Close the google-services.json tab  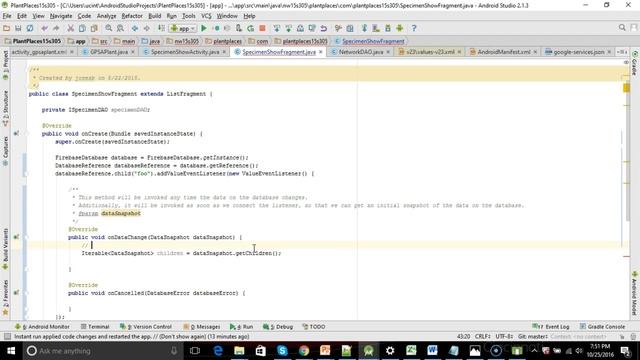click(609, 52)
